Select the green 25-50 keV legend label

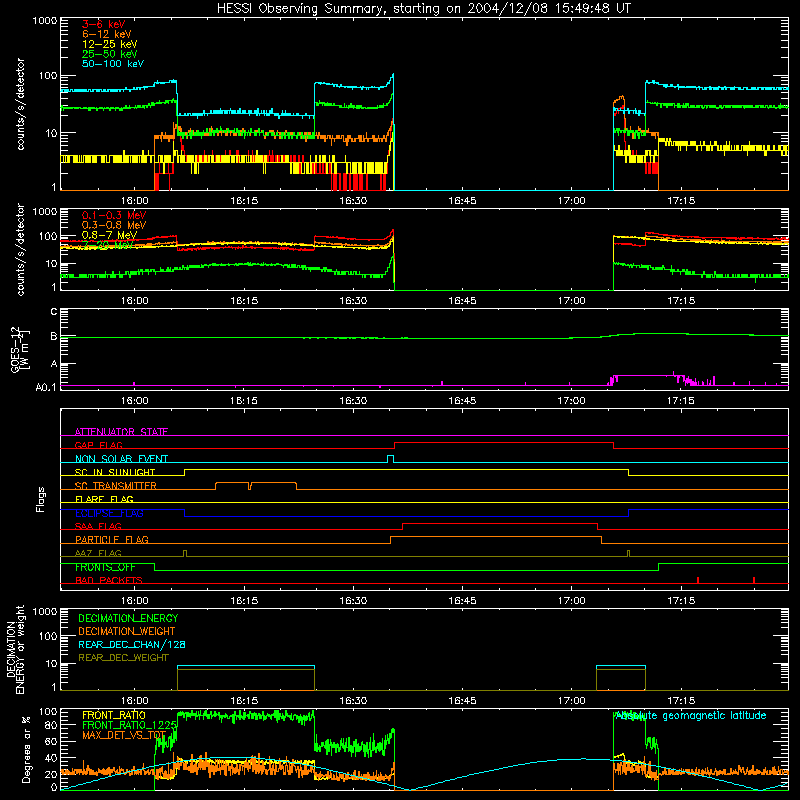(x=110, y=54)
